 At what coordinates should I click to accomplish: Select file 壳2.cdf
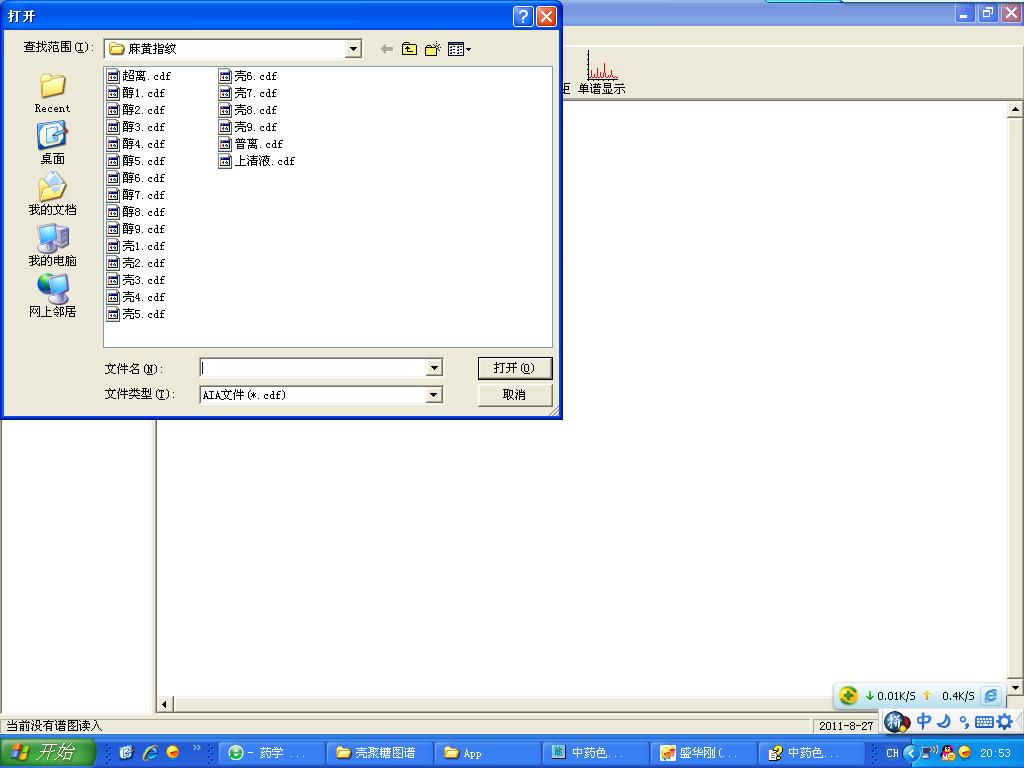click(x=136, y=263)
